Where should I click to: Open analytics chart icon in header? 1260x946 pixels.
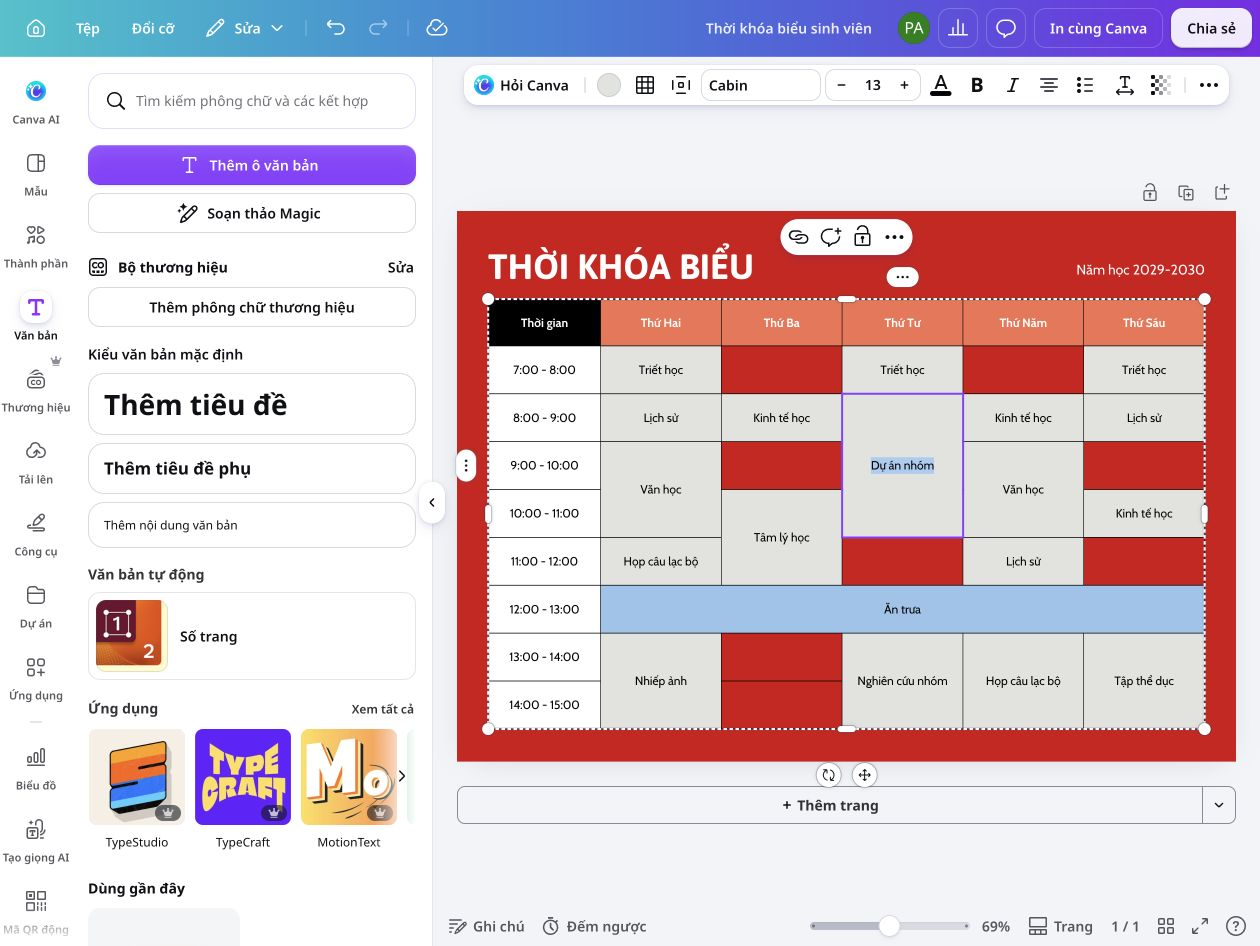958,28
